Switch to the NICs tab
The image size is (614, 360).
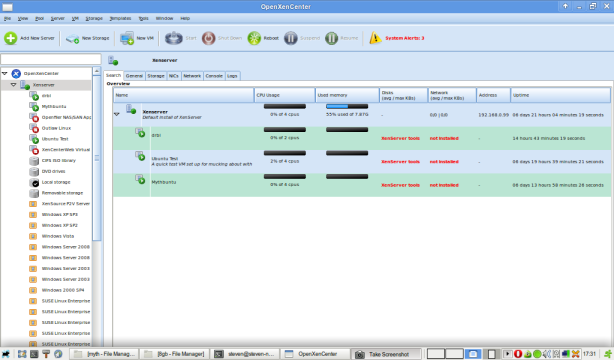tap(173, 76)
